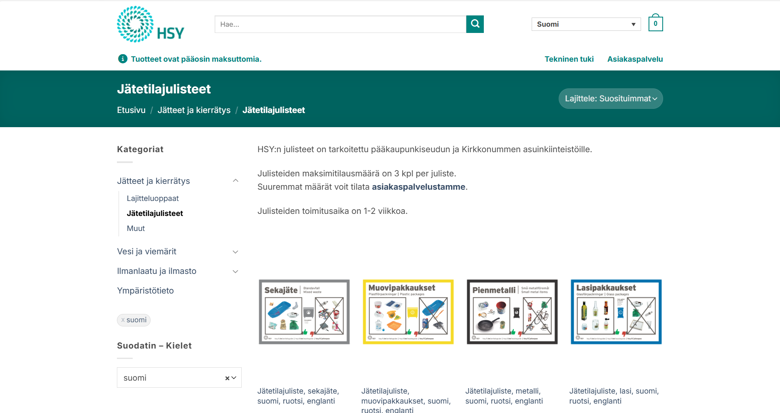
Task: Open the Pienmetalli poster thumbnail
Action: (x=512, y=311)
